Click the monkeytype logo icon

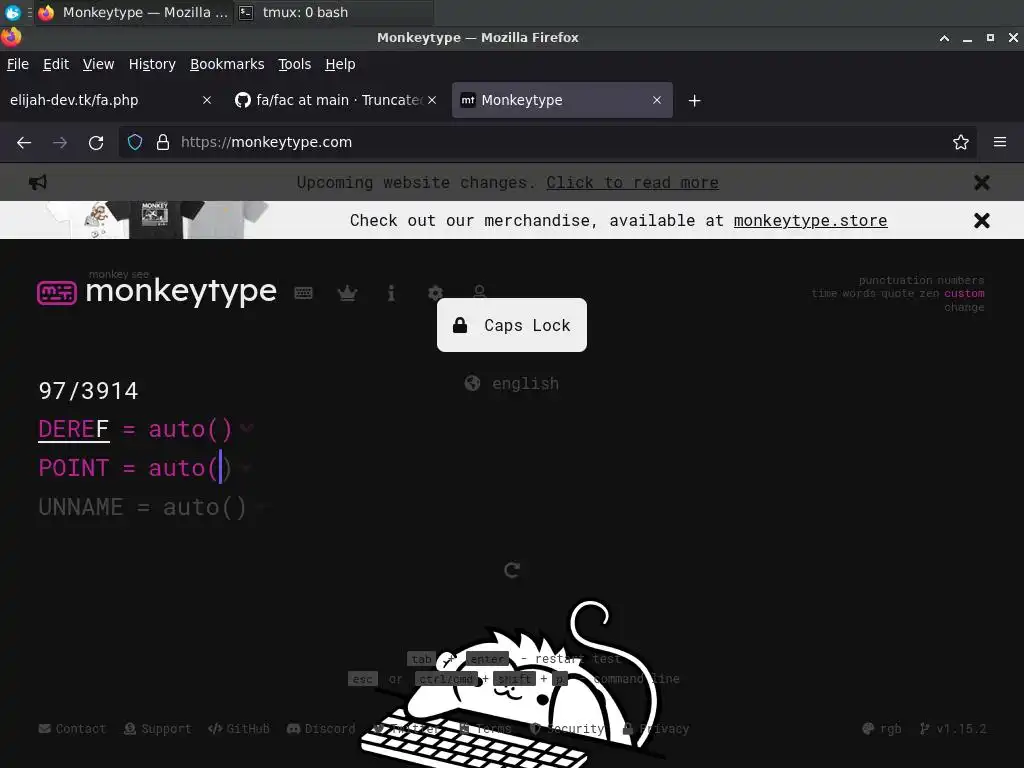pos(57,293)
